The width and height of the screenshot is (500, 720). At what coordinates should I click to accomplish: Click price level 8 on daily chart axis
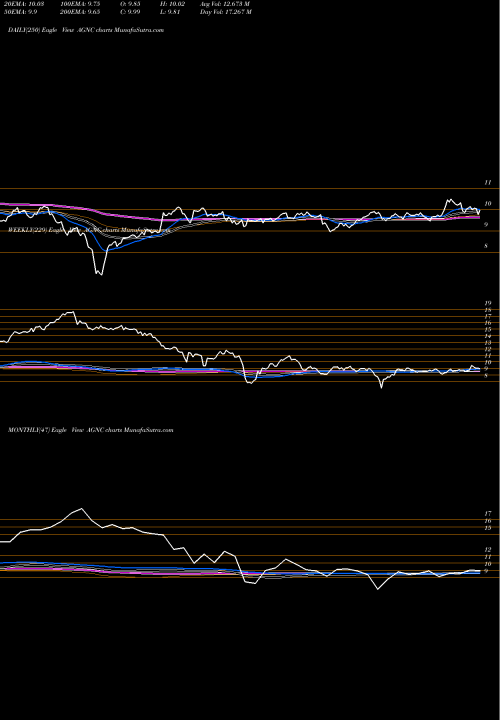click(x=486, y=246)
